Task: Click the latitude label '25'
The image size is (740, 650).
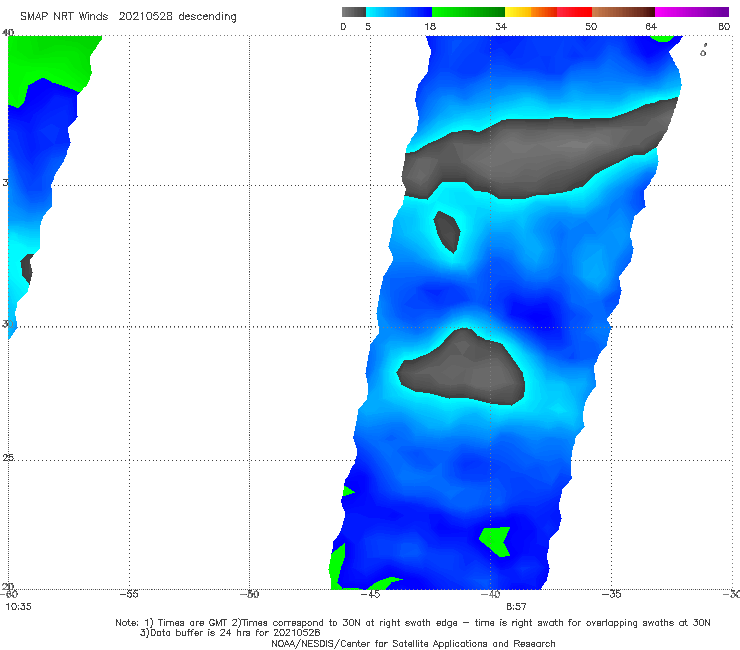Action: pos(8,458)
